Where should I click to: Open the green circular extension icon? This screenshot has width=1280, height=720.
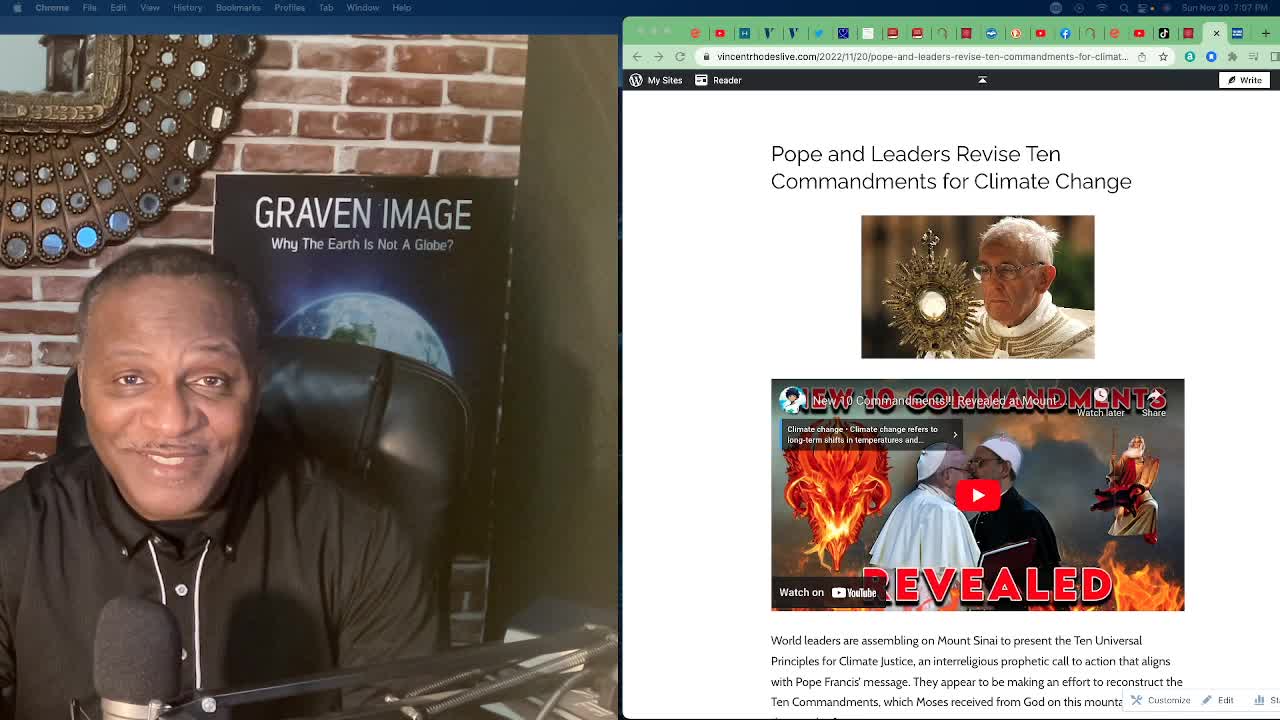(x=1190, y=57)
